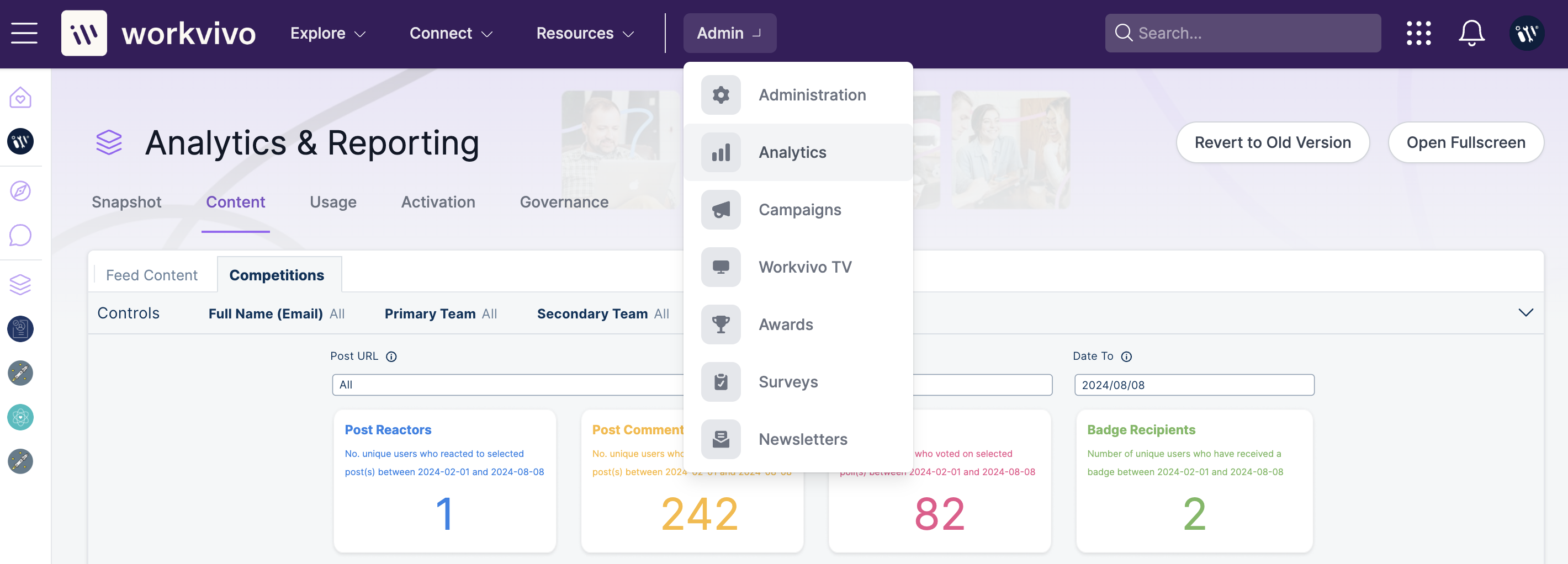Open the Primary Team filter
The width and height of the screenshot is (1568, 564).
[441, 314]
